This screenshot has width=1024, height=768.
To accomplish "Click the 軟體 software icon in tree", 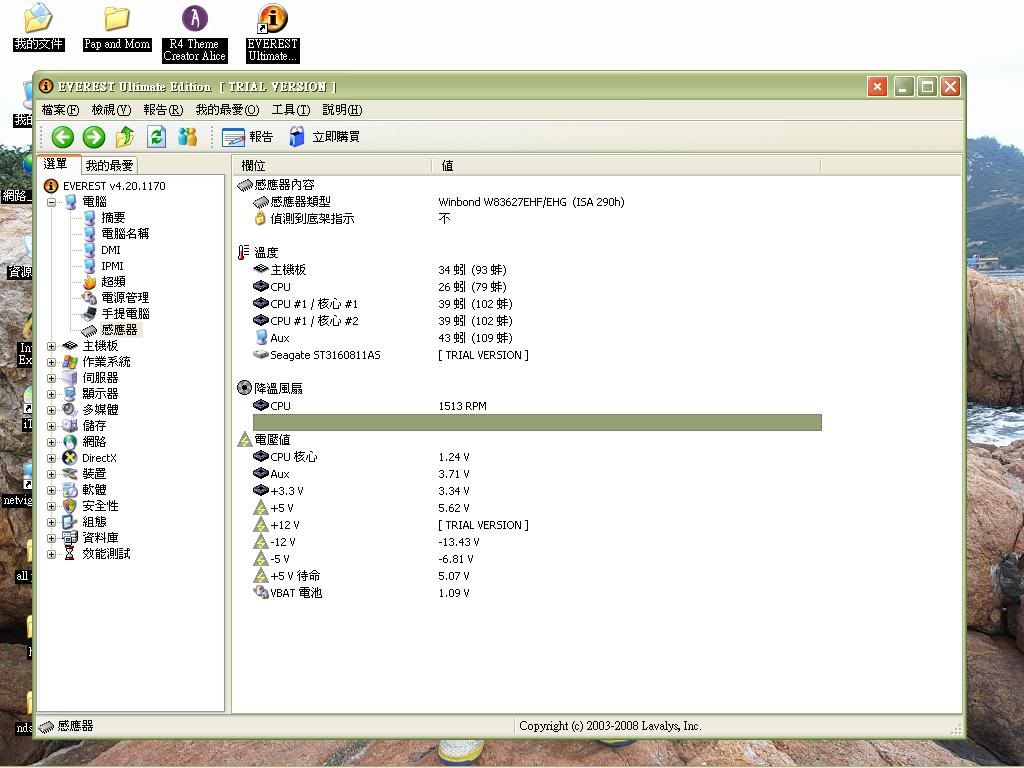I will coord(70,490).
